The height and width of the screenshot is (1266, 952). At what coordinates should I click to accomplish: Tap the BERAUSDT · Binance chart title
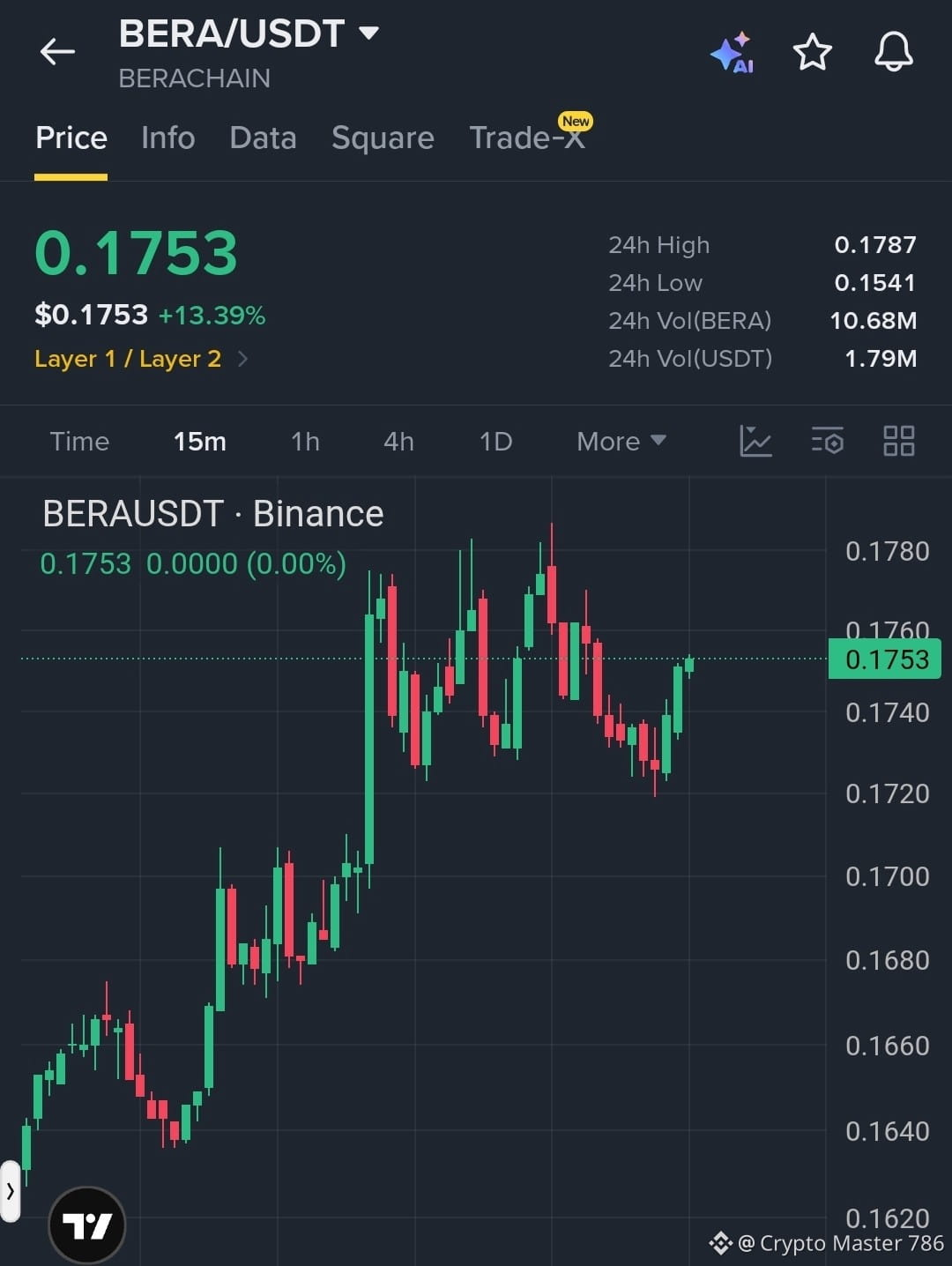[x=212, y=514]
